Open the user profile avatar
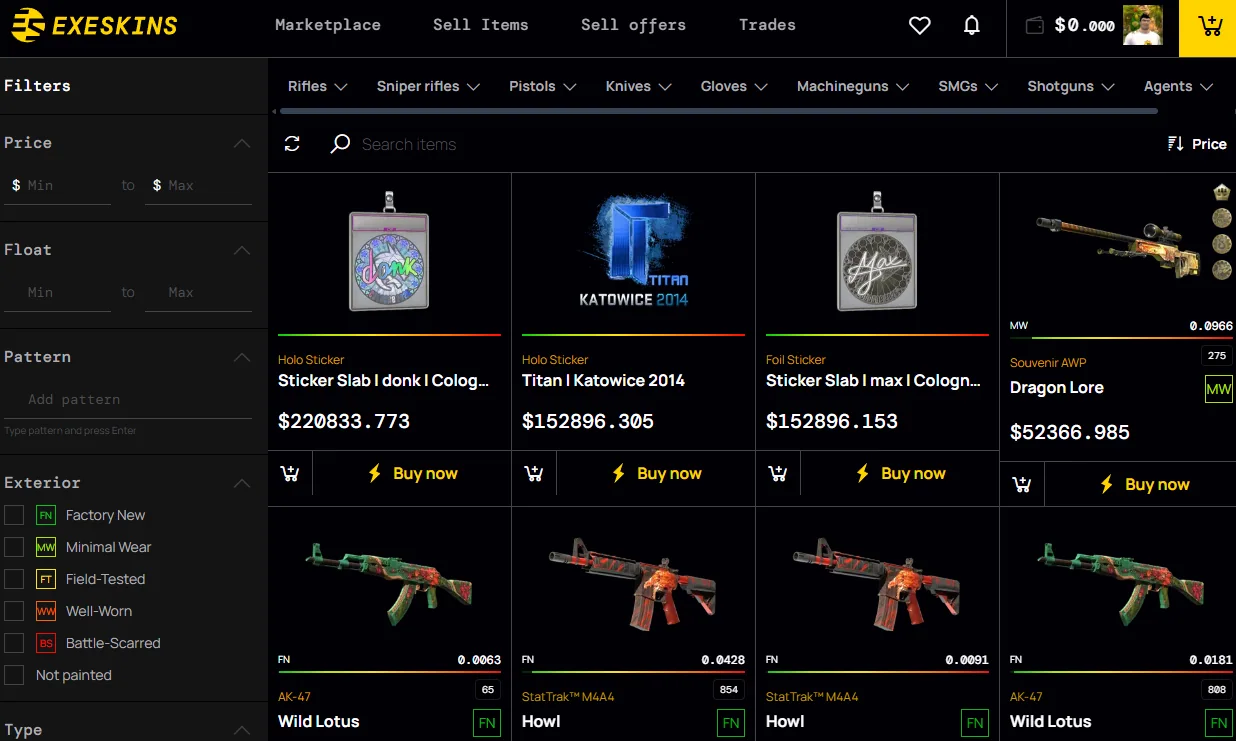 [x=1143, y=26]
